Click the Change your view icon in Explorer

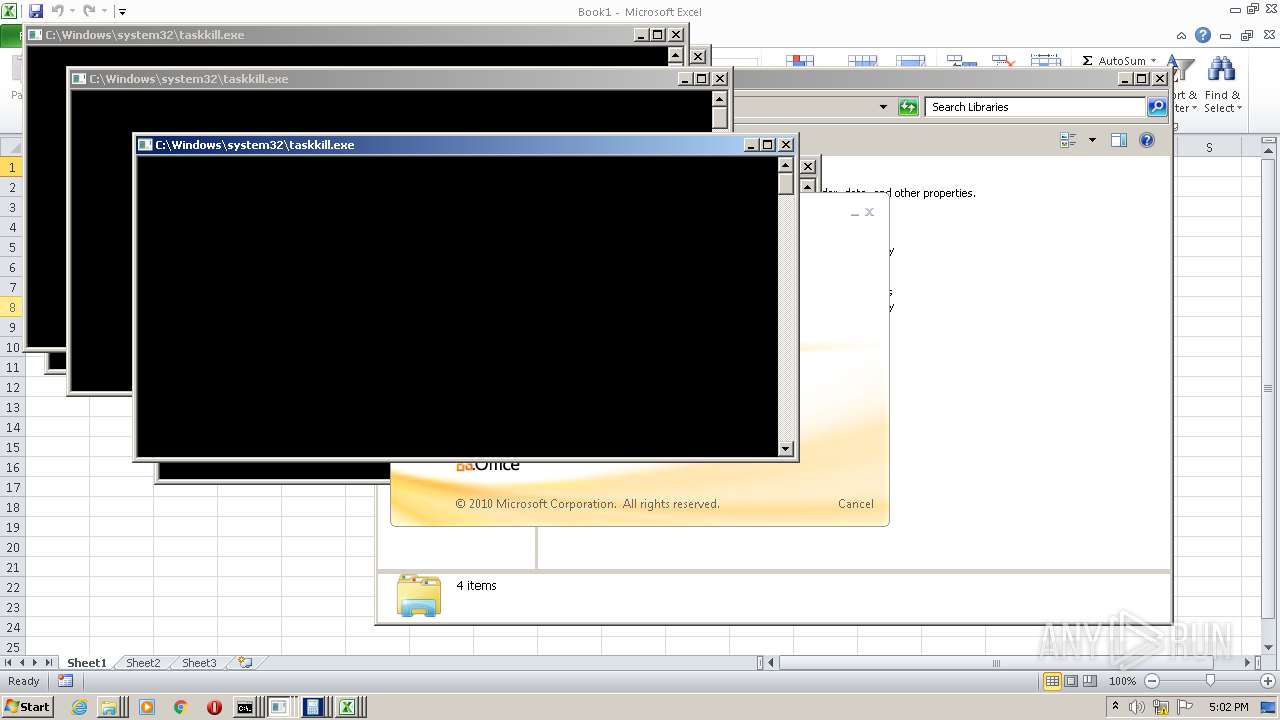[1068, 140]
